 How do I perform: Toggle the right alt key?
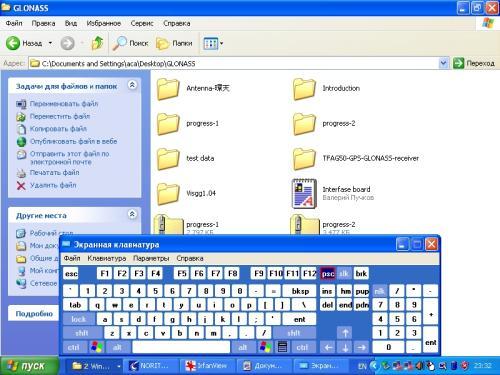pyautogui.click(x=243, y=347)
